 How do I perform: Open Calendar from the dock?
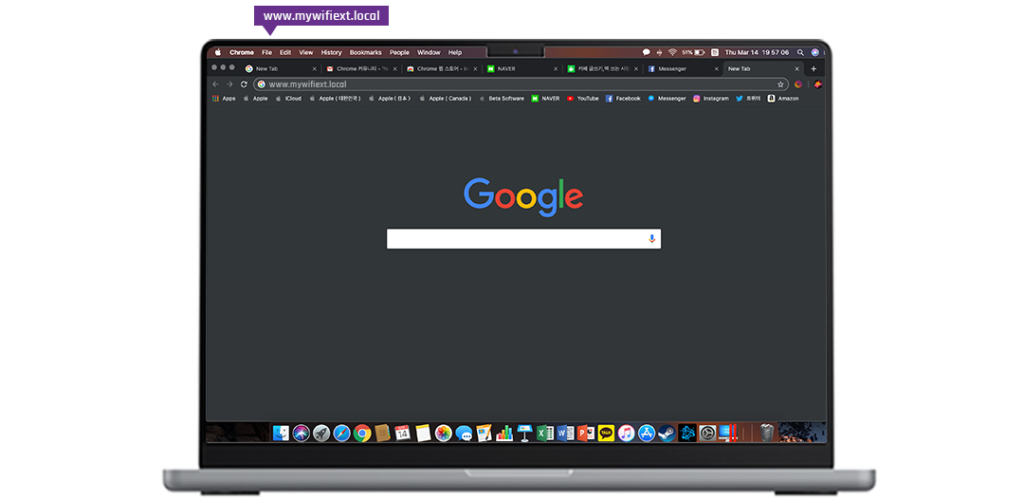[x=402, y=433]
